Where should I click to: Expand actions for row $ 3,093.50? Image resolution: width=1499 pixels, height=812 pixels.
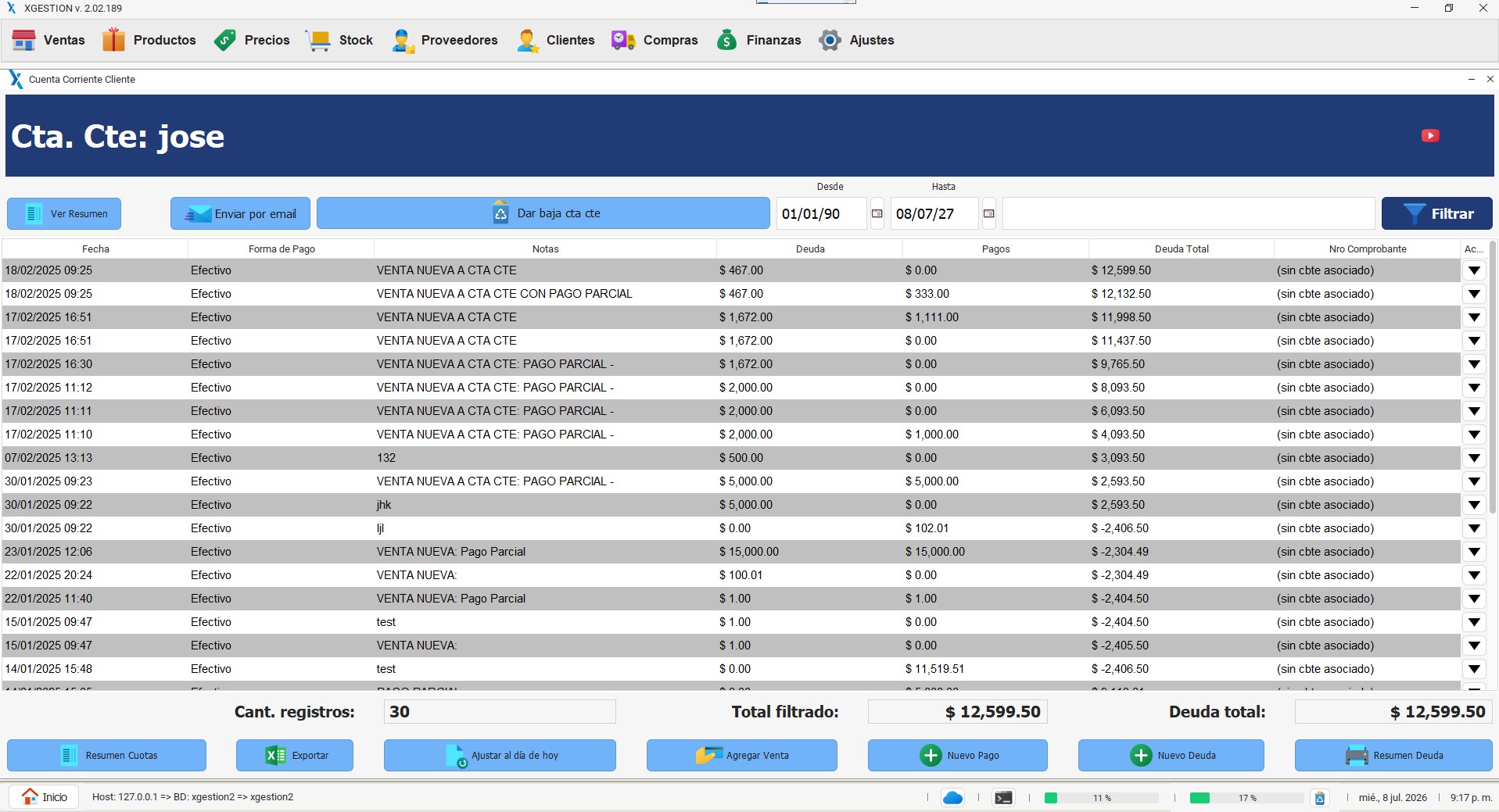[1474, 458]
